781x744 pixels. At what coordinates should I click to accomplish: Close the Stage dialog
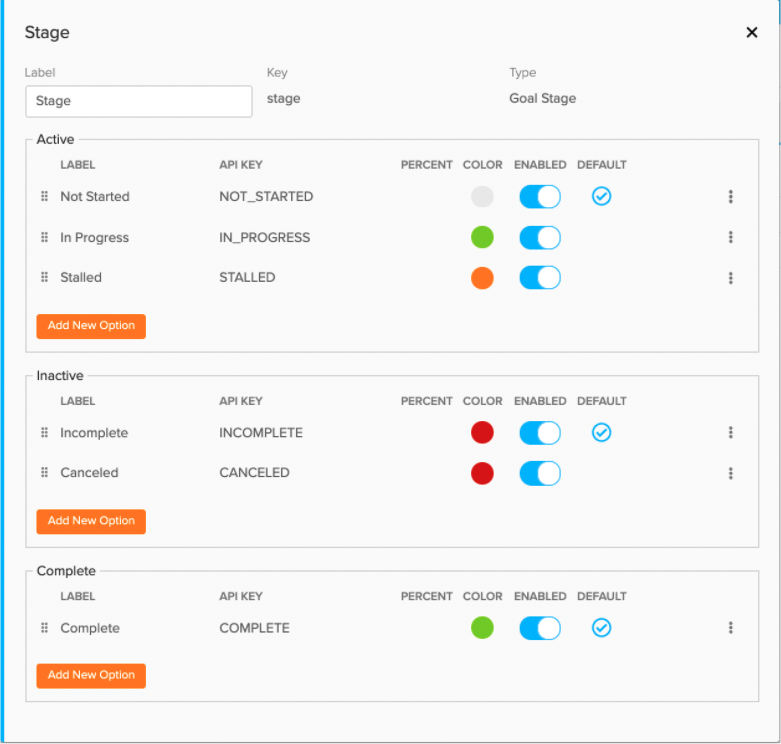[x=752, y=32]
